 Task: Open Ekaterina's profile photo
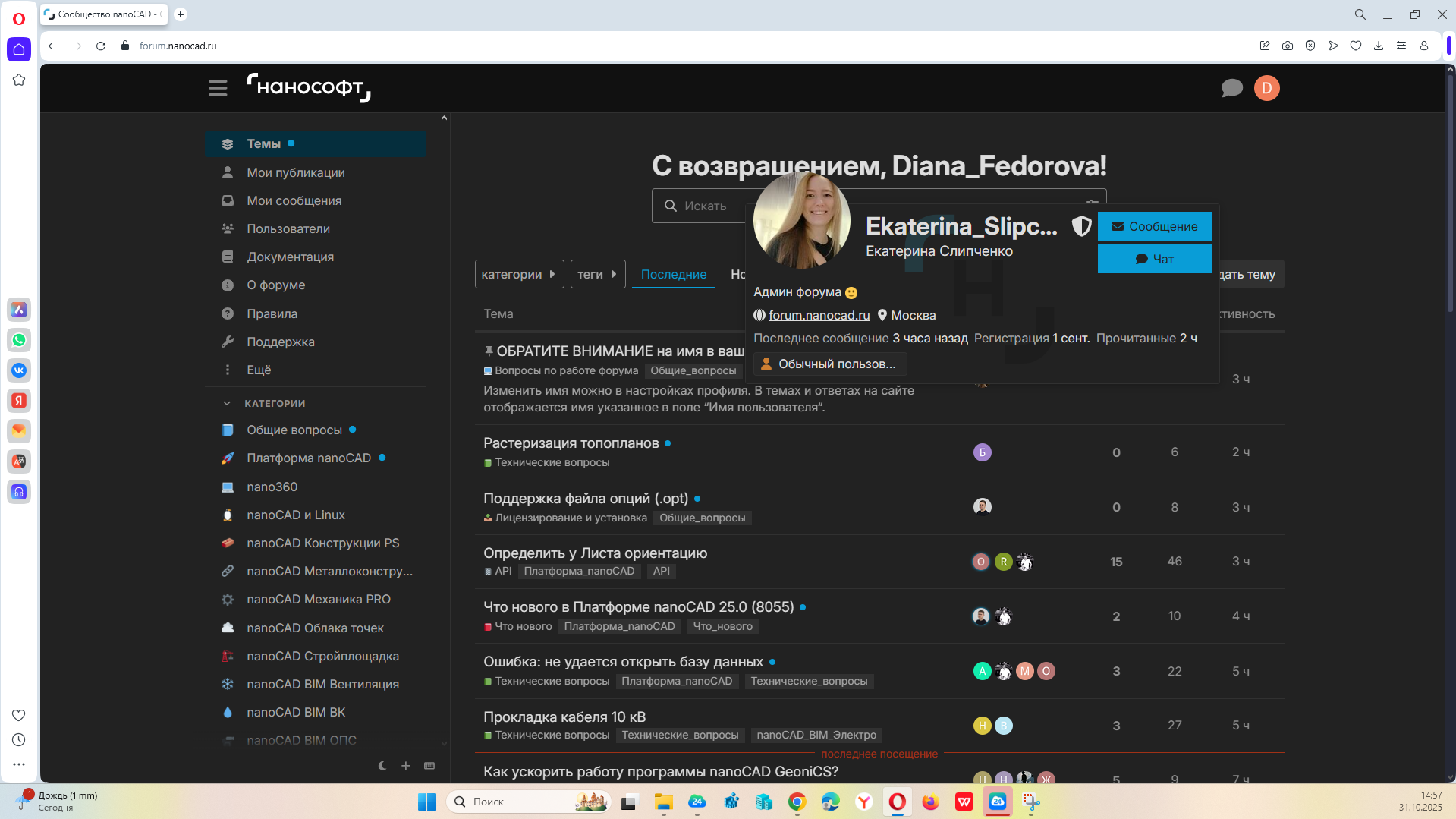pyautogui.click(x=801, y=220)
